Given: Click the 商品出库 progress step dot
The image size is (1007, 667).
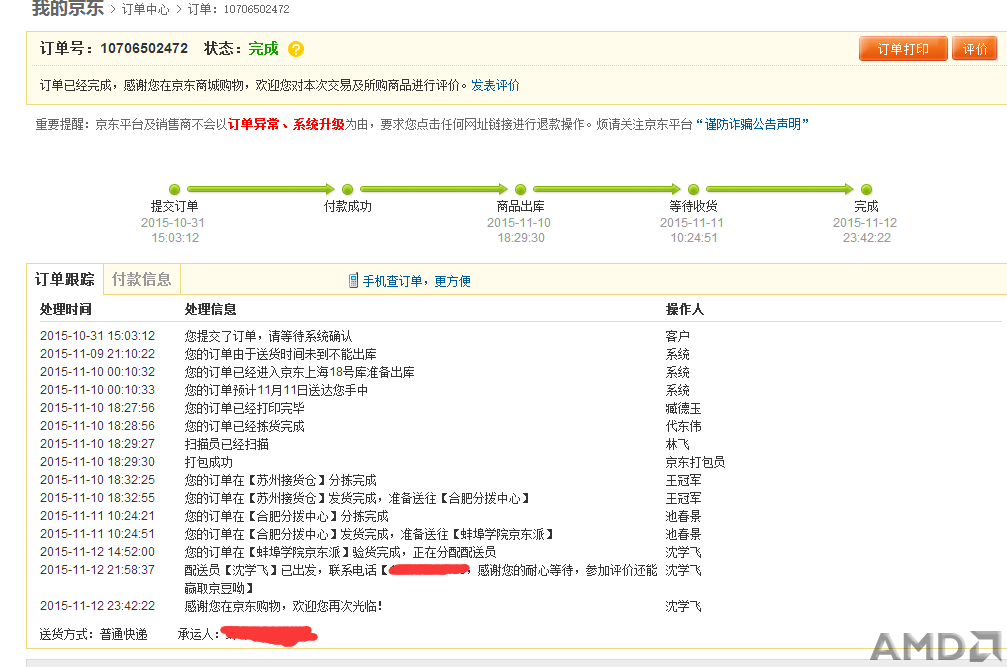Looking at the screenshot, I should (521, 189).
